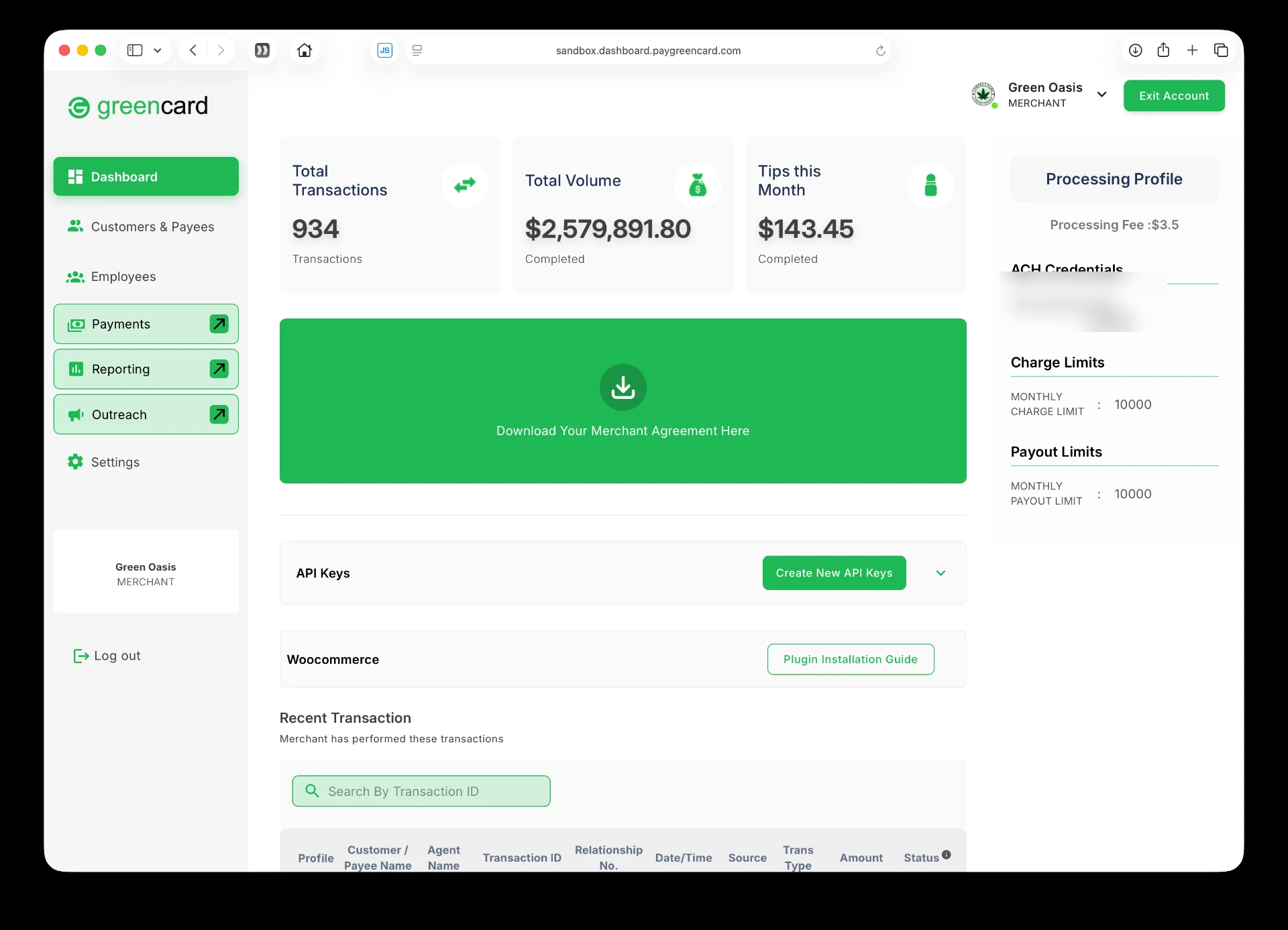Expand the API Keys section chevron
The image size is (1288, 930).
click(x=941, y=573)
